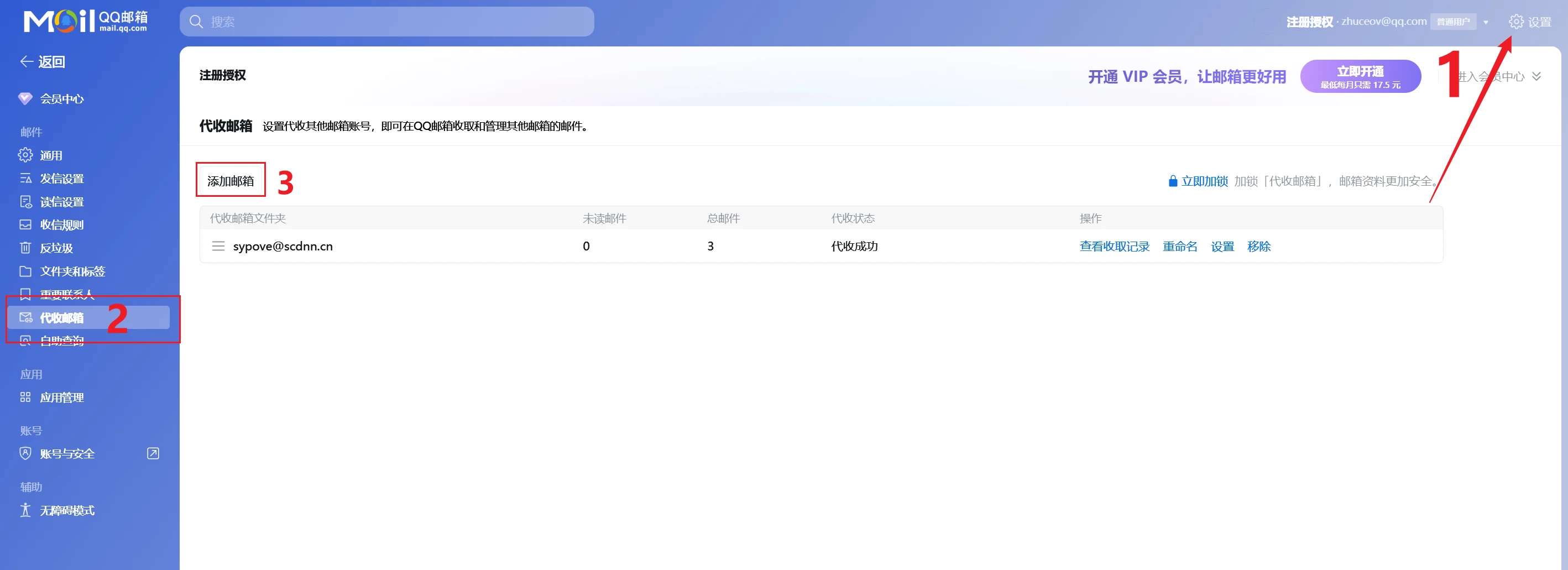This screenshot has height=570, width=1568.
Task: Click inside the 搜索 search field
Action: pos(386,22)
